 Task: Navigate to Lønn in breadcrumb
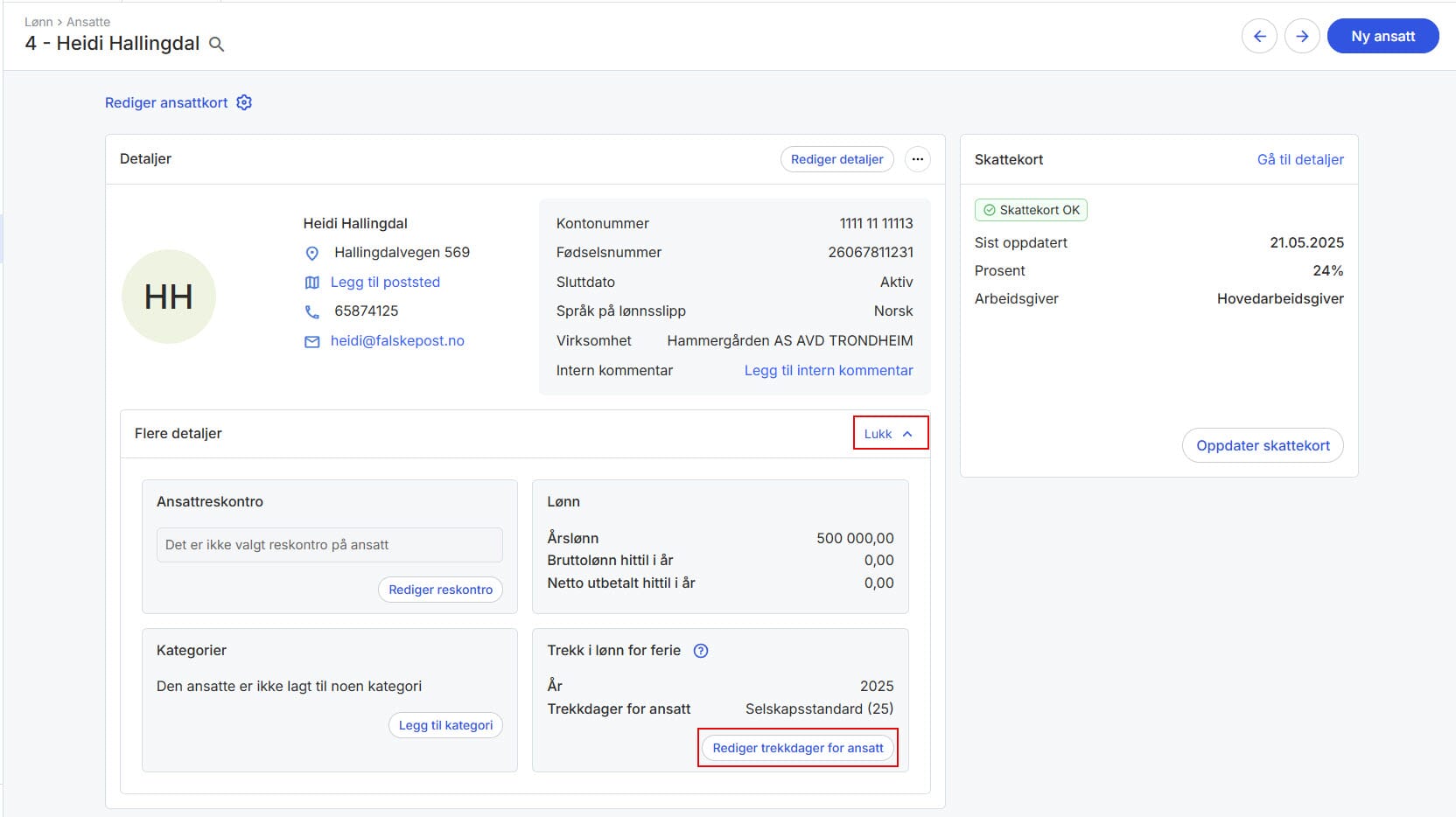click(x=38, y=22)
